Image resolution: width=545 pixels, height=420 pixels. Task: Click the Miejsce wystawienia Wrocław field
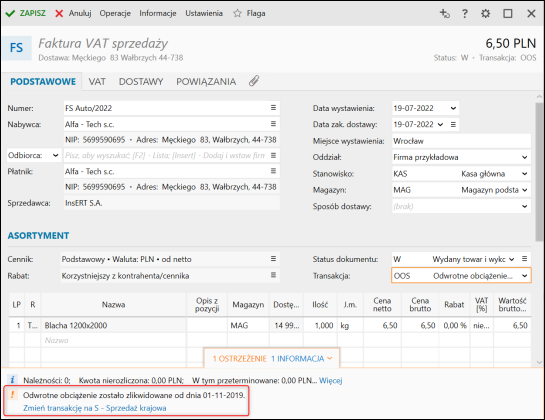461,141
